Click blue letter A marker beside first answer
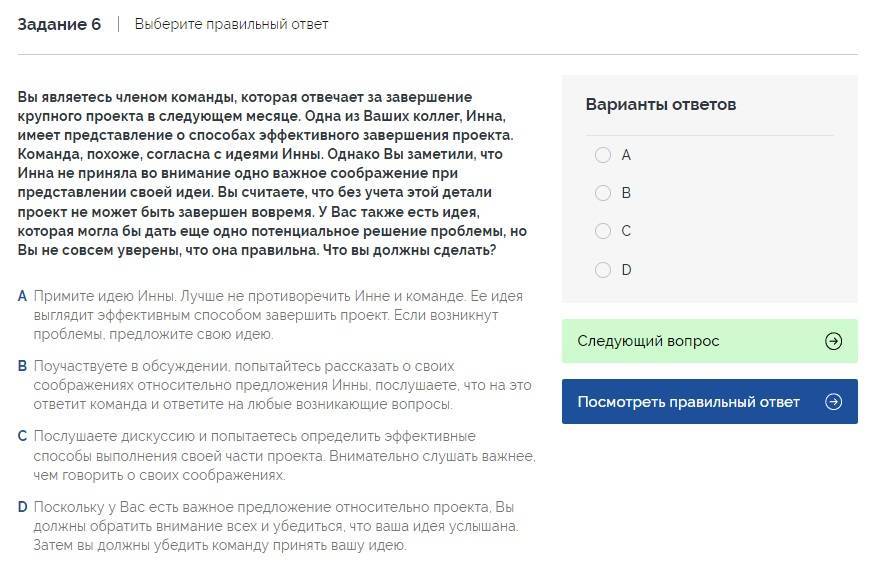 pos(22,296)
